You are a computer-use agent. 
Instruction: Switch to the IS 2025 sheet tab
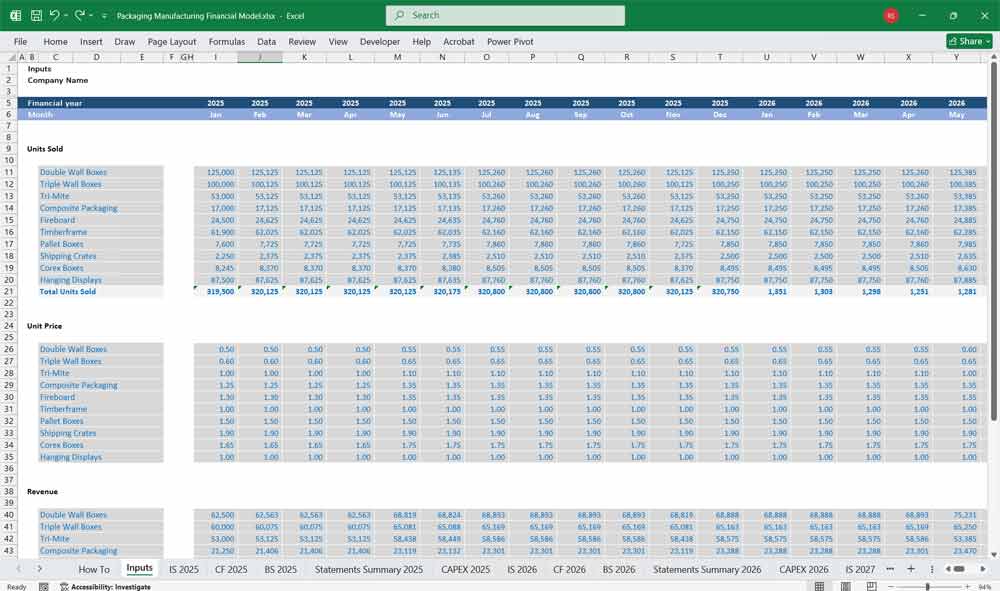coord(183,569)
